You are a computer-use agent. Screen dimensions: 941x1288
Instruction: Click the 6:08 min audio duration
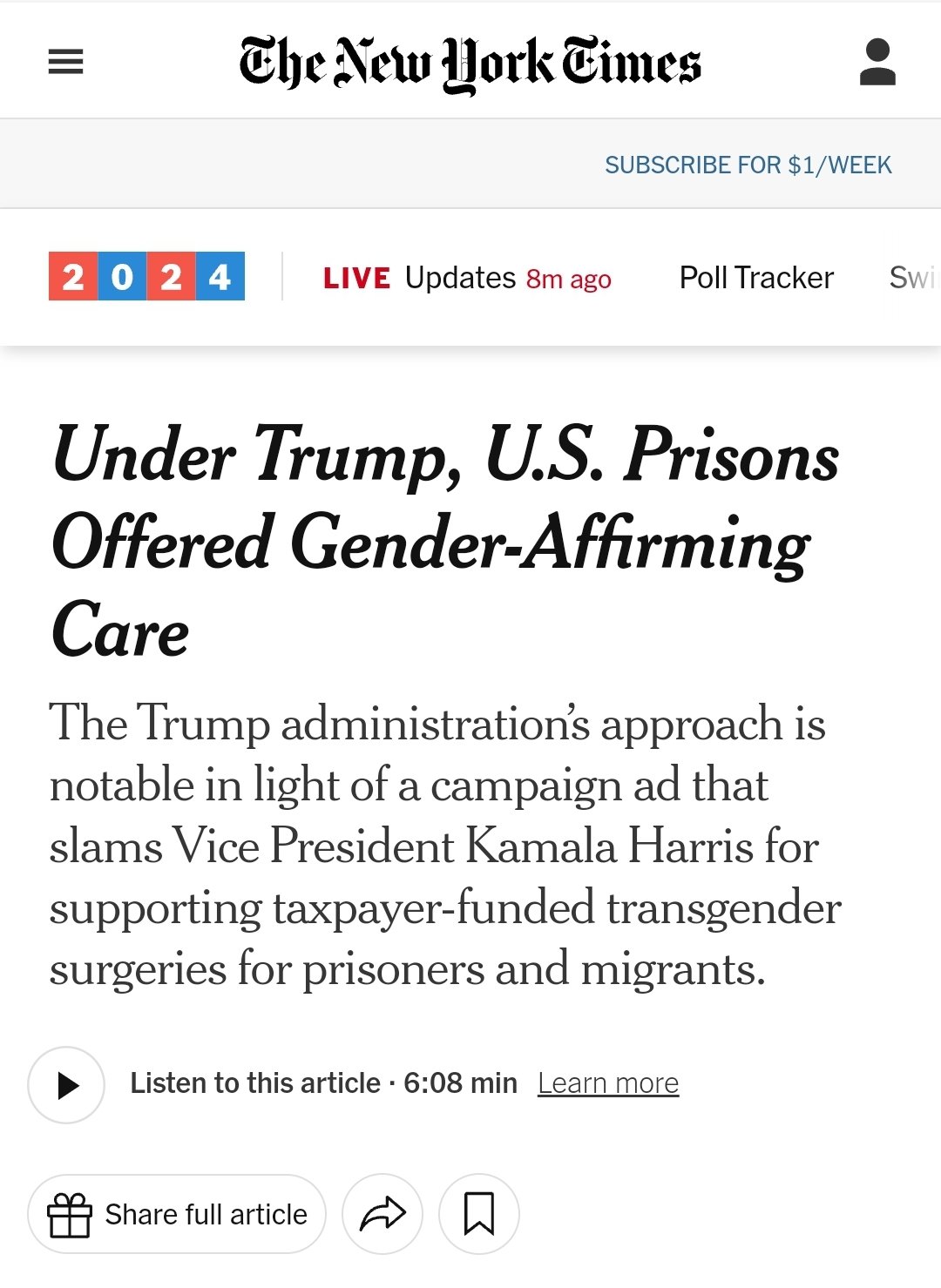click(460, 1083)
